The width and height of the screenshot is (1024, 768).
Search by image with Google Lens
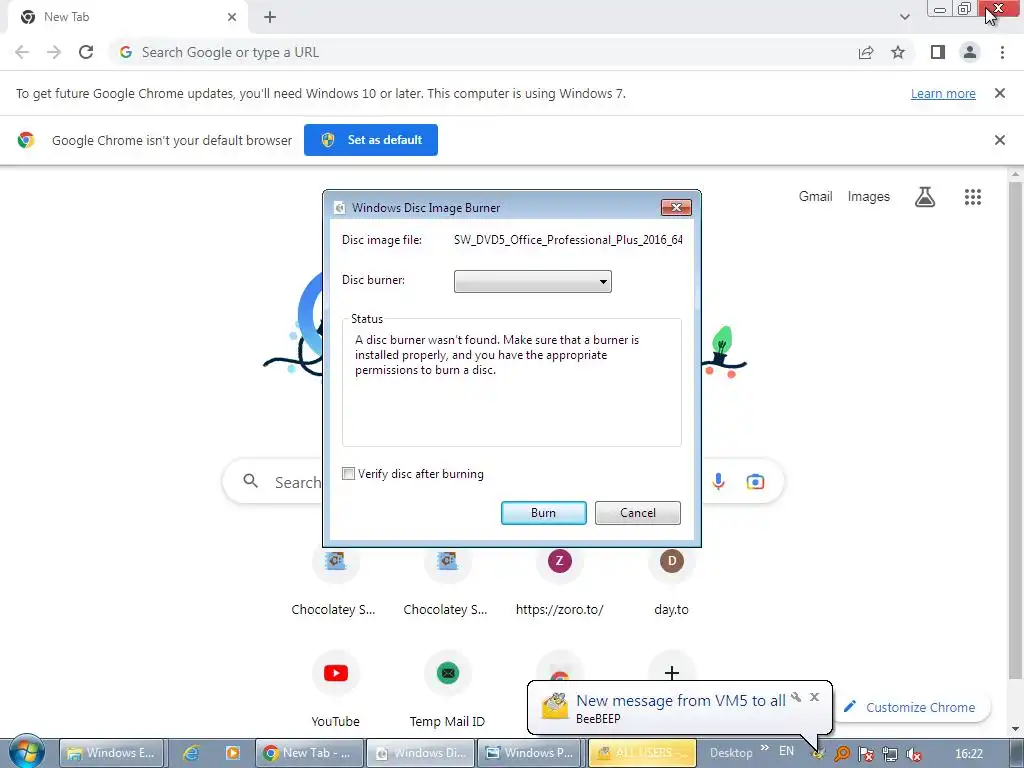755,482
